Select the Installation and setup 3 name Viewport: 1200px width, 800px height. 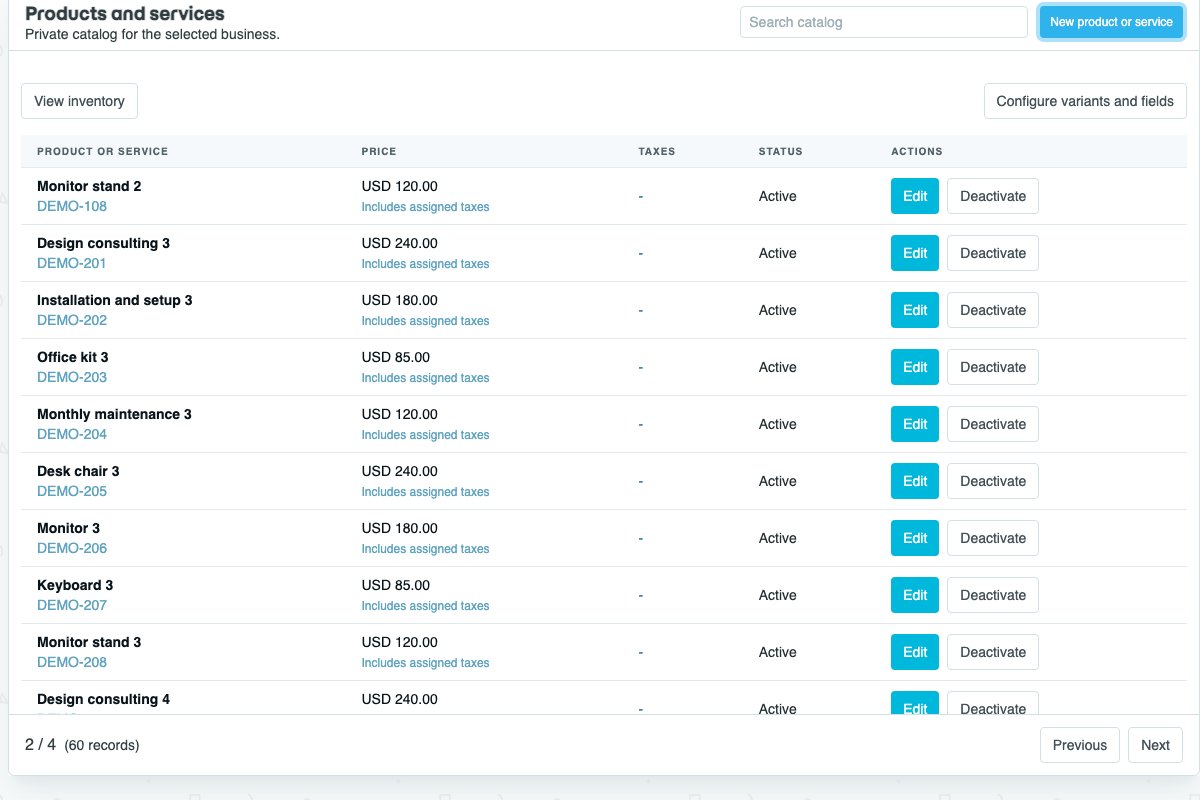[x=115, y=300]
